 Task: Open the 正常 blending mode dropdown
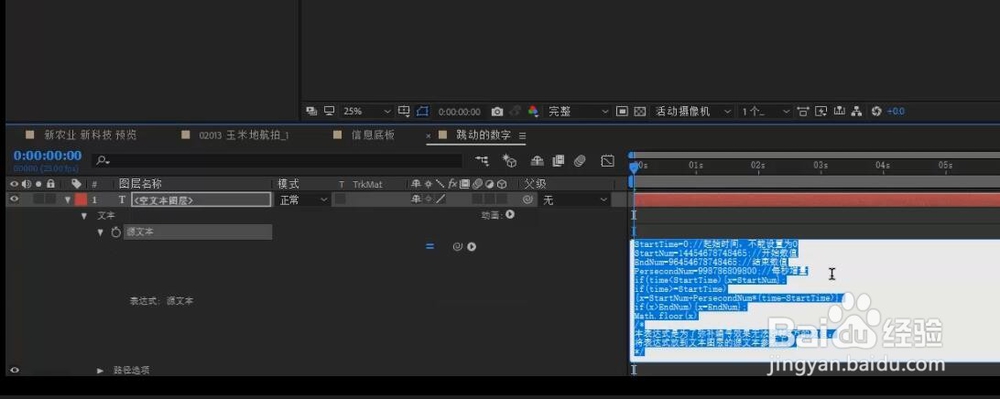tap(304, 200)
